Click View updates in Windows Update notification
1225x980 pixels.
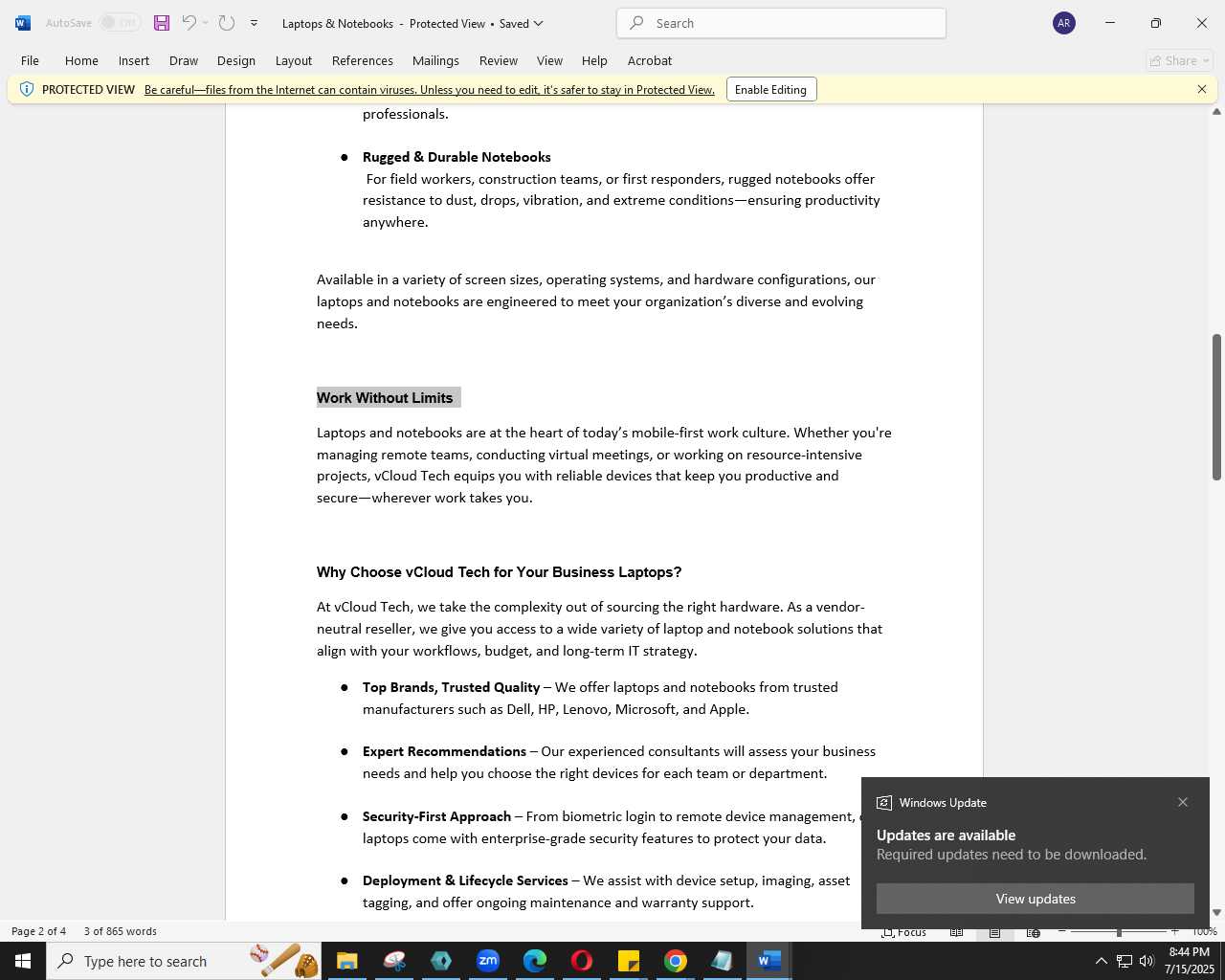point(1036,899)
